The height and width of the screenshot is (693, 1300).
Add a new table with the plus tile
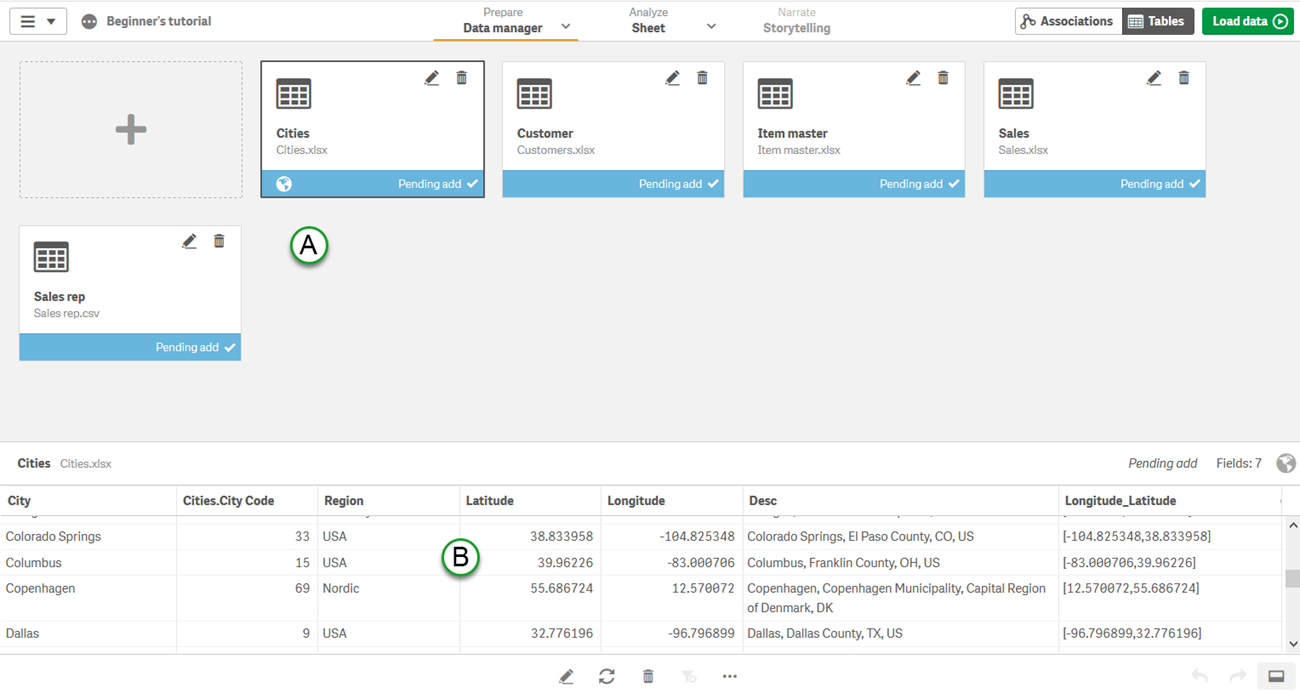click(x=130, y=129)
